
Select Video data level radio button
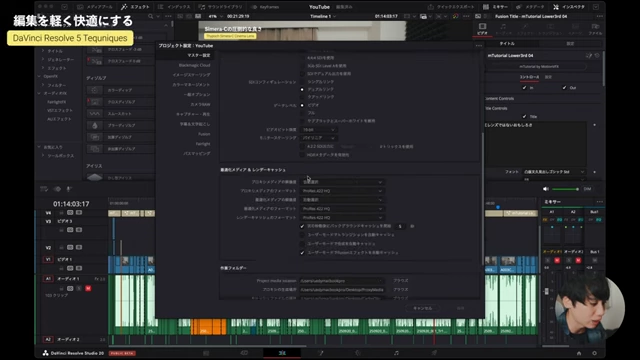tap(302, 105)
